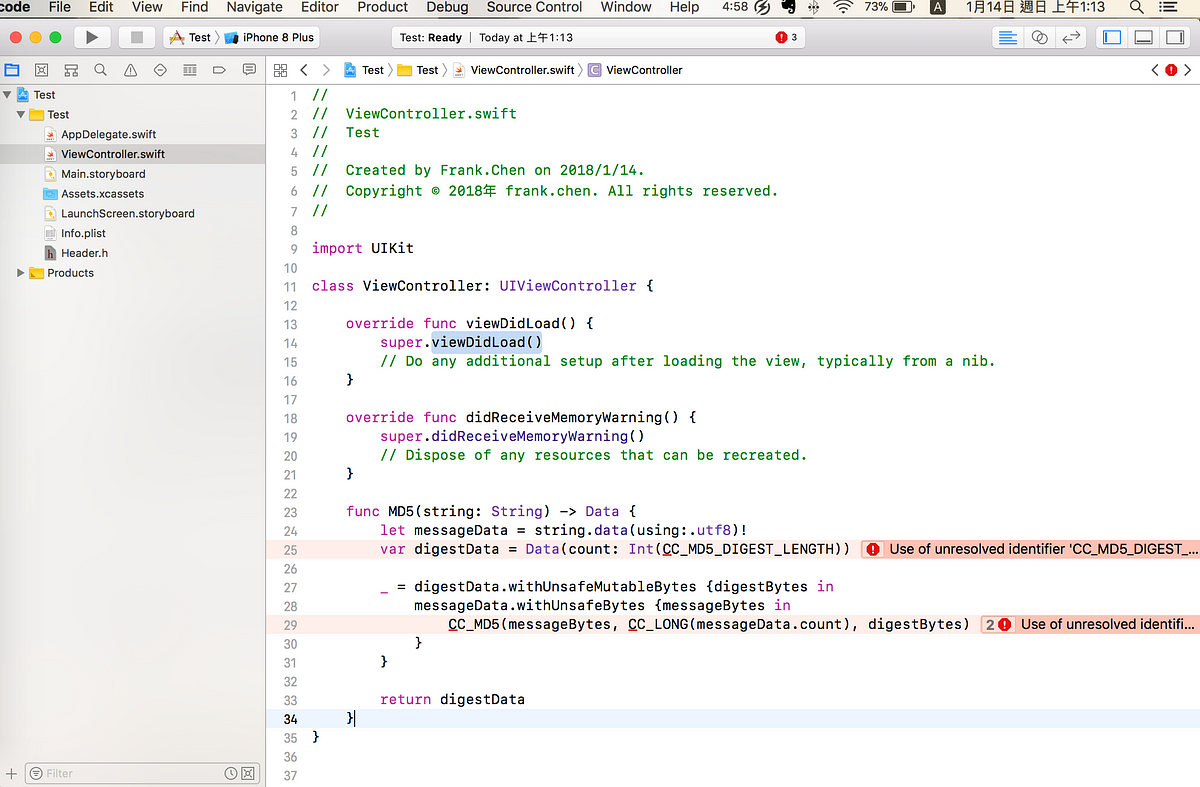The image size is (1200, 787).
Task: Open the File menu
Action: point(60,7)
